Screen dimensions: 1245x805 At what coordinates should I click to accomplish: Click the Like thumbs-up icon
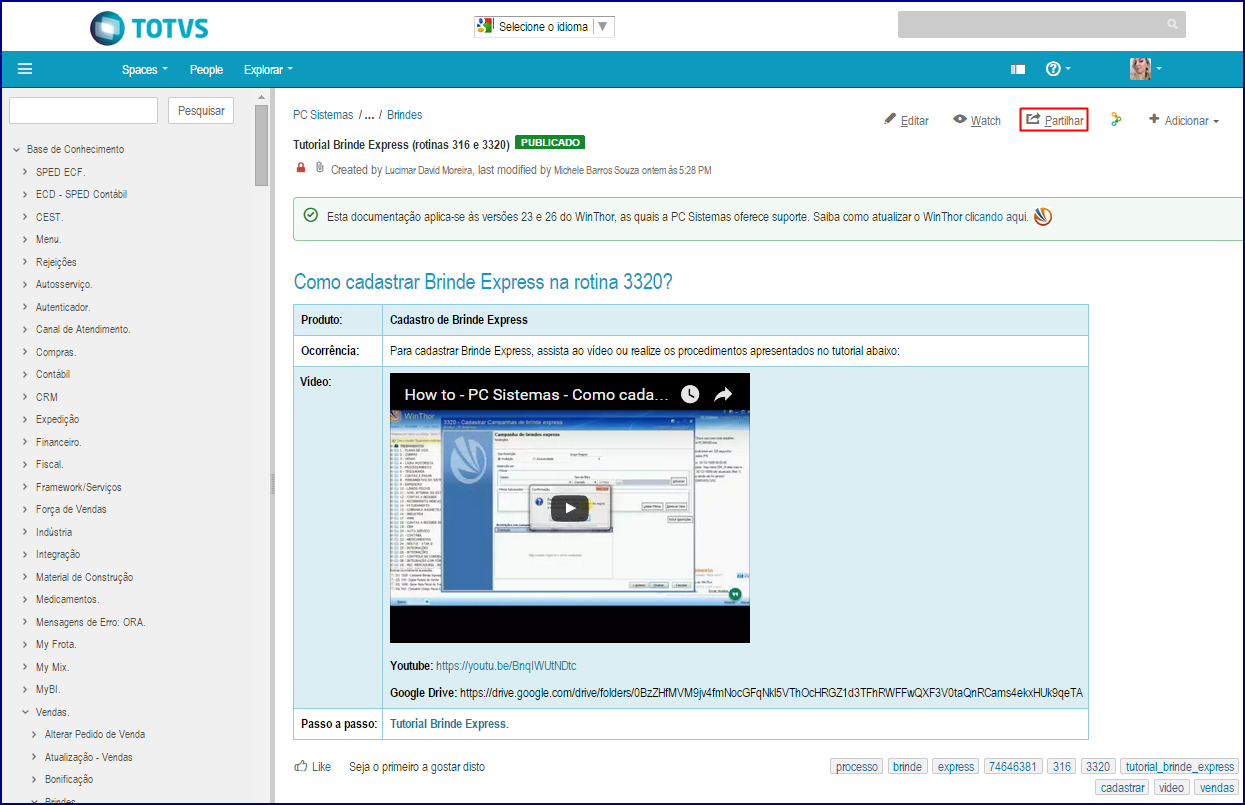[x=301, y=766]
